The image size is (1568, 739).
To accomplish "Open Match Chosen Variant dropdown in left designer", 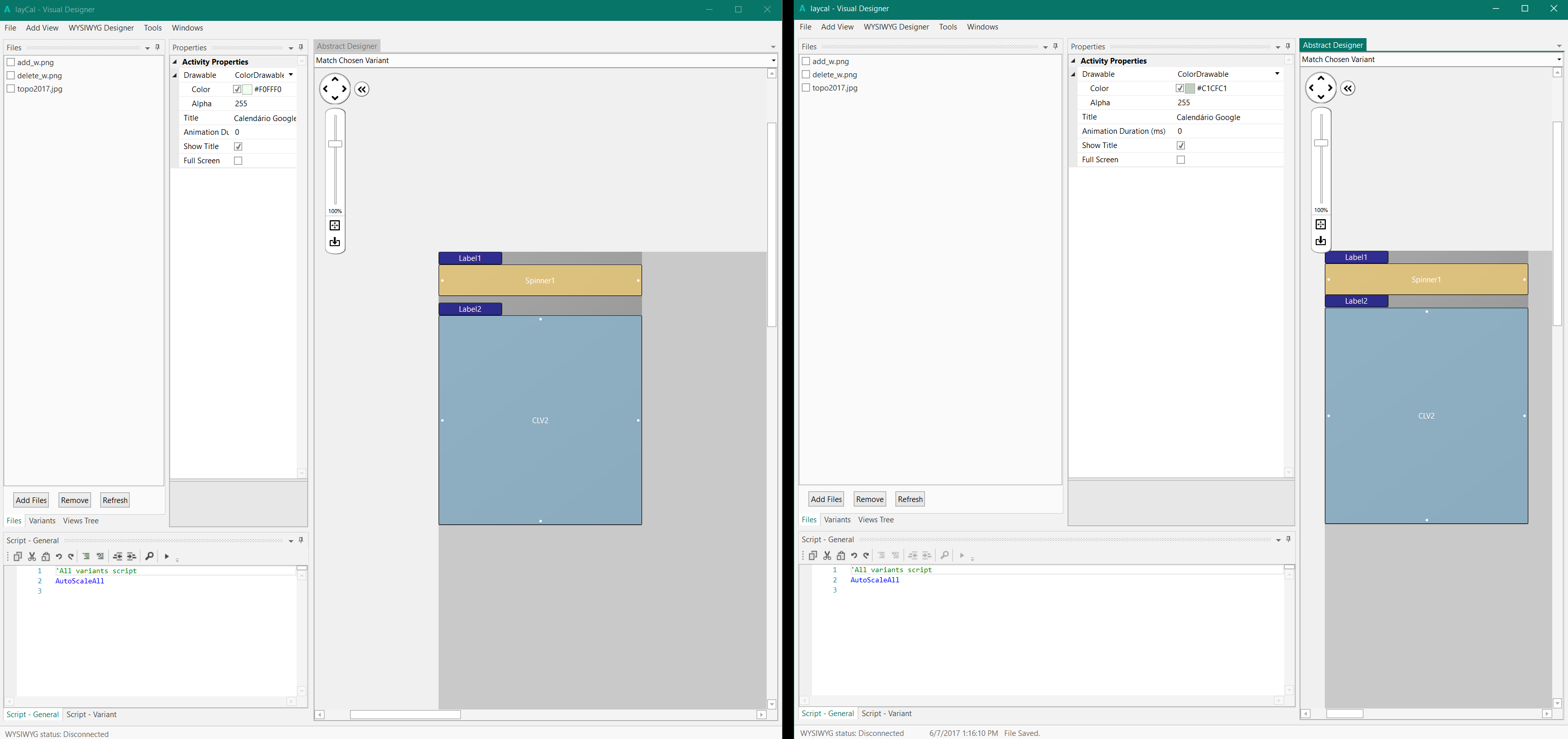I will pyautogui.click(x=773, y=60).
